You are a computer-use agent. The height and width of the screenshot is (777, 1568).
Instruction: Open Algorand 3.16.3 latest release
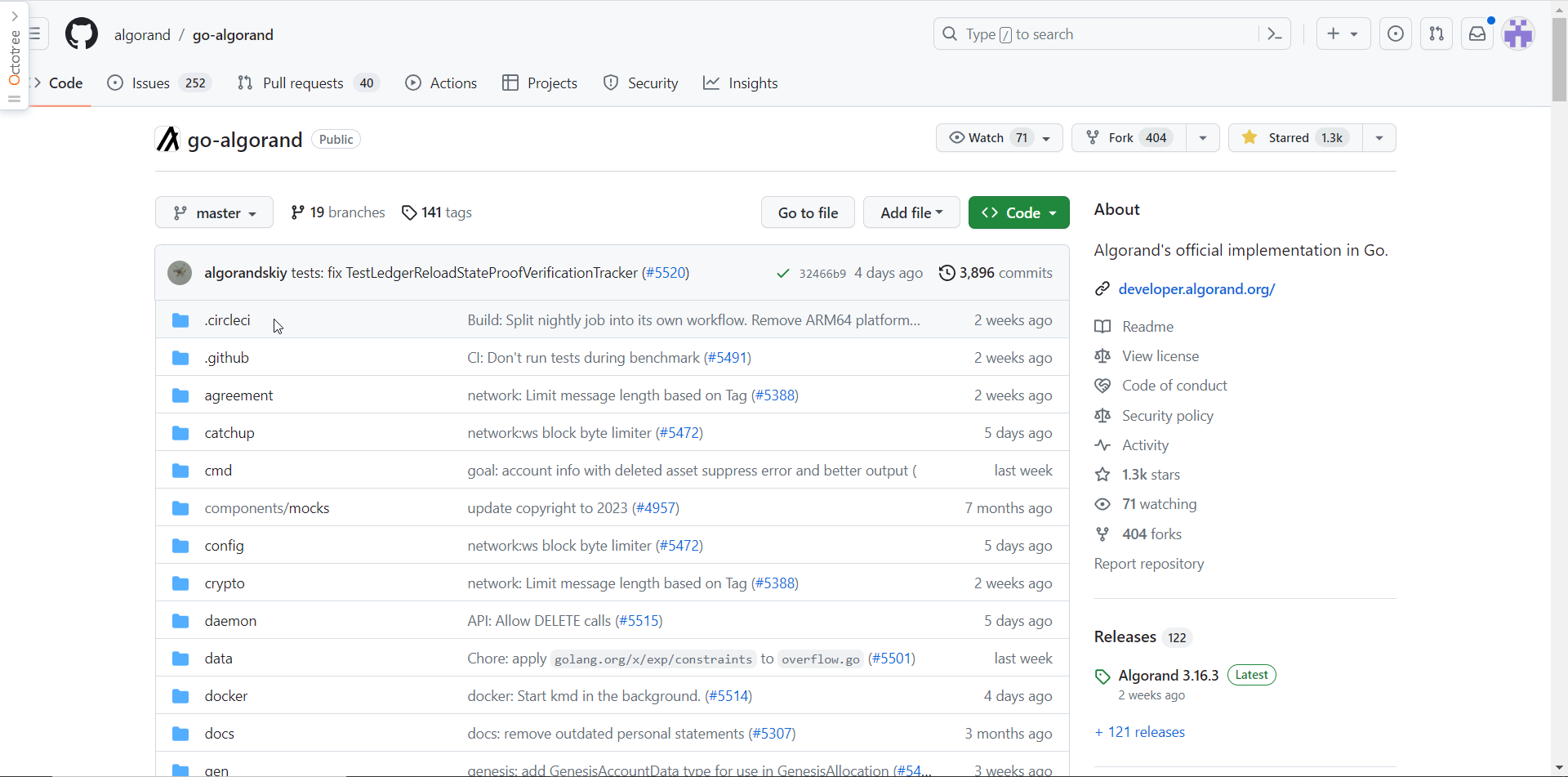tap(1168, 675)
